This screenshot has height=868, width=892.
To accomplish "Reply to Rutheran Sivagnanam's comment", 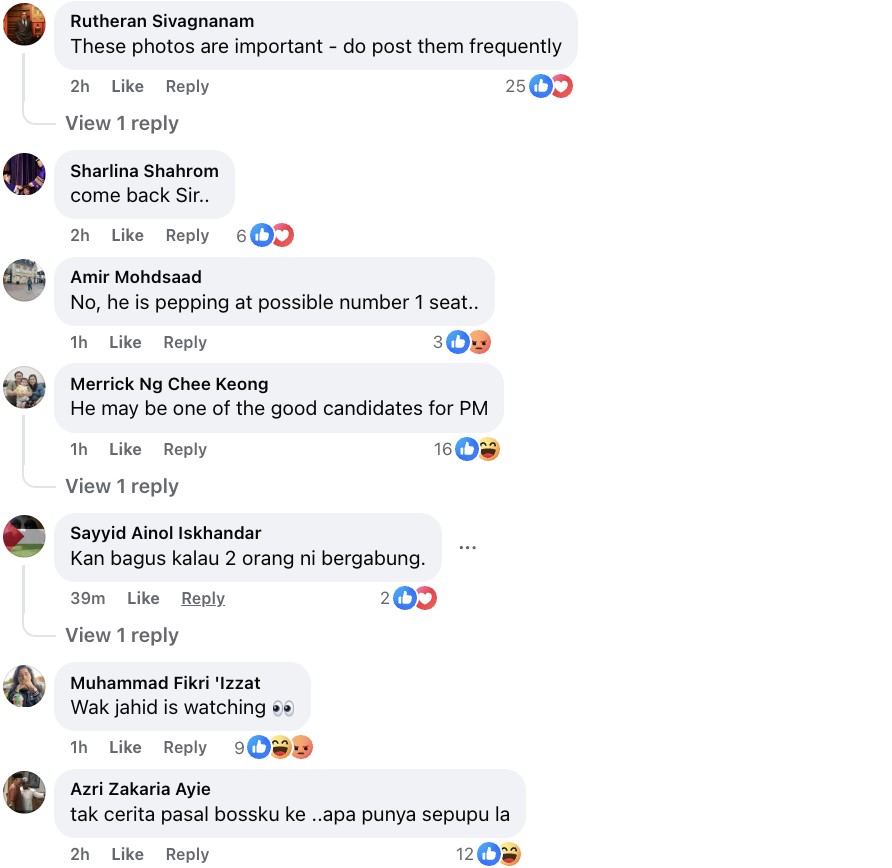I will 187,87.
